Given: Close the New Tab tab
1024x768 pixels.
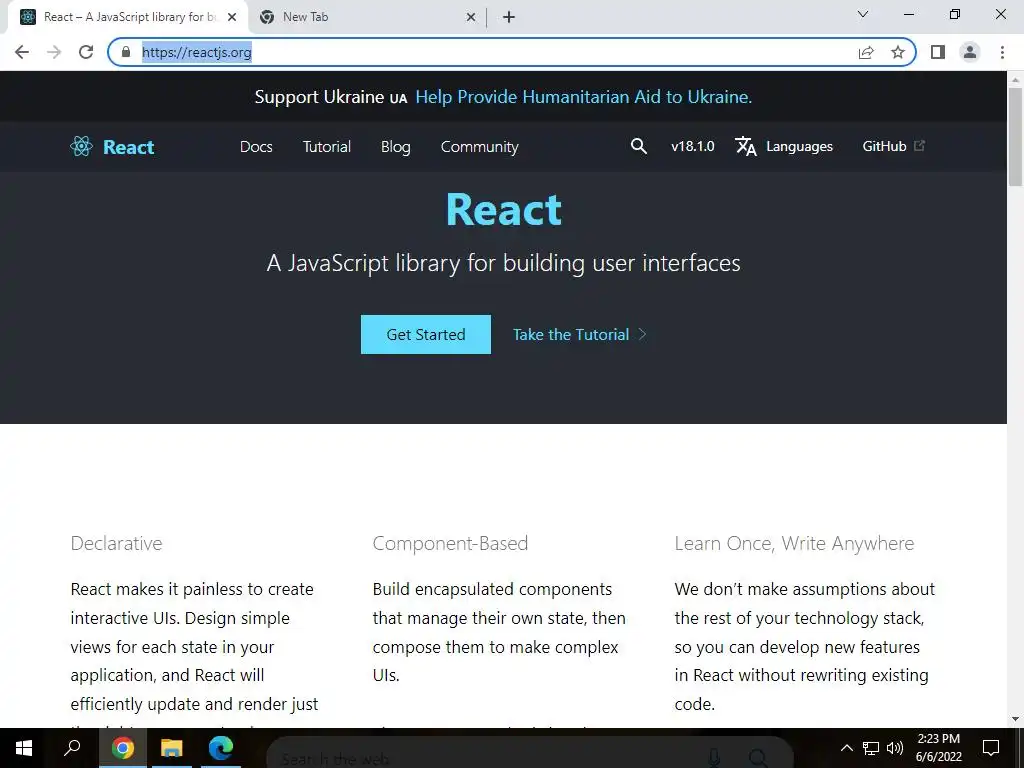Looking at the screenshot, I should [x=471, y=17].
